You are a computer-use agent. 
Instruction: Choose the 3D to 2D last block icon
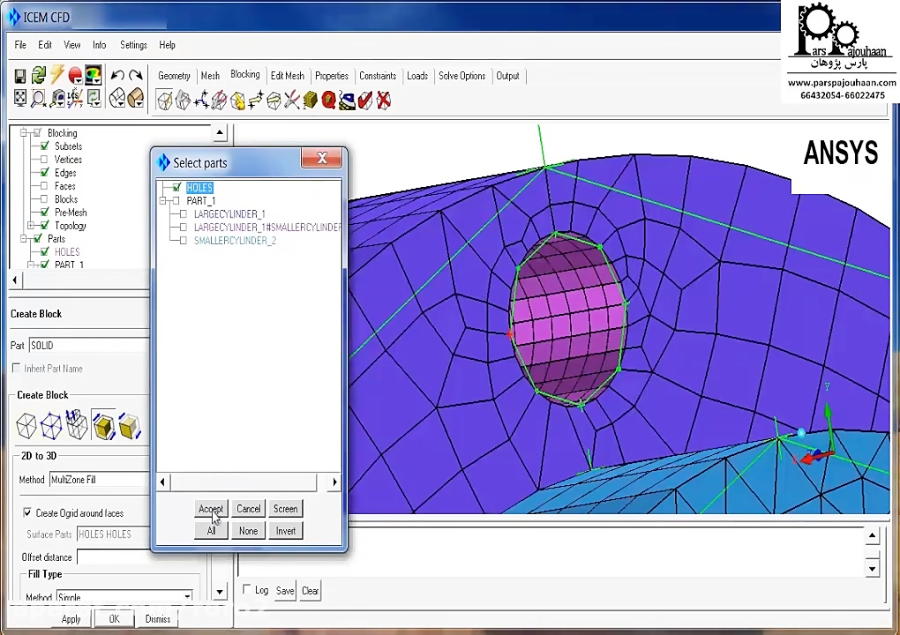130,425
